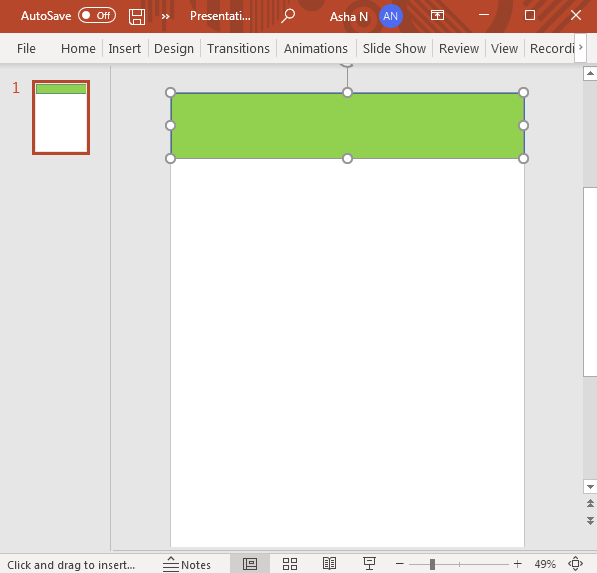Switch to Slide Show tab

(394, 48)
